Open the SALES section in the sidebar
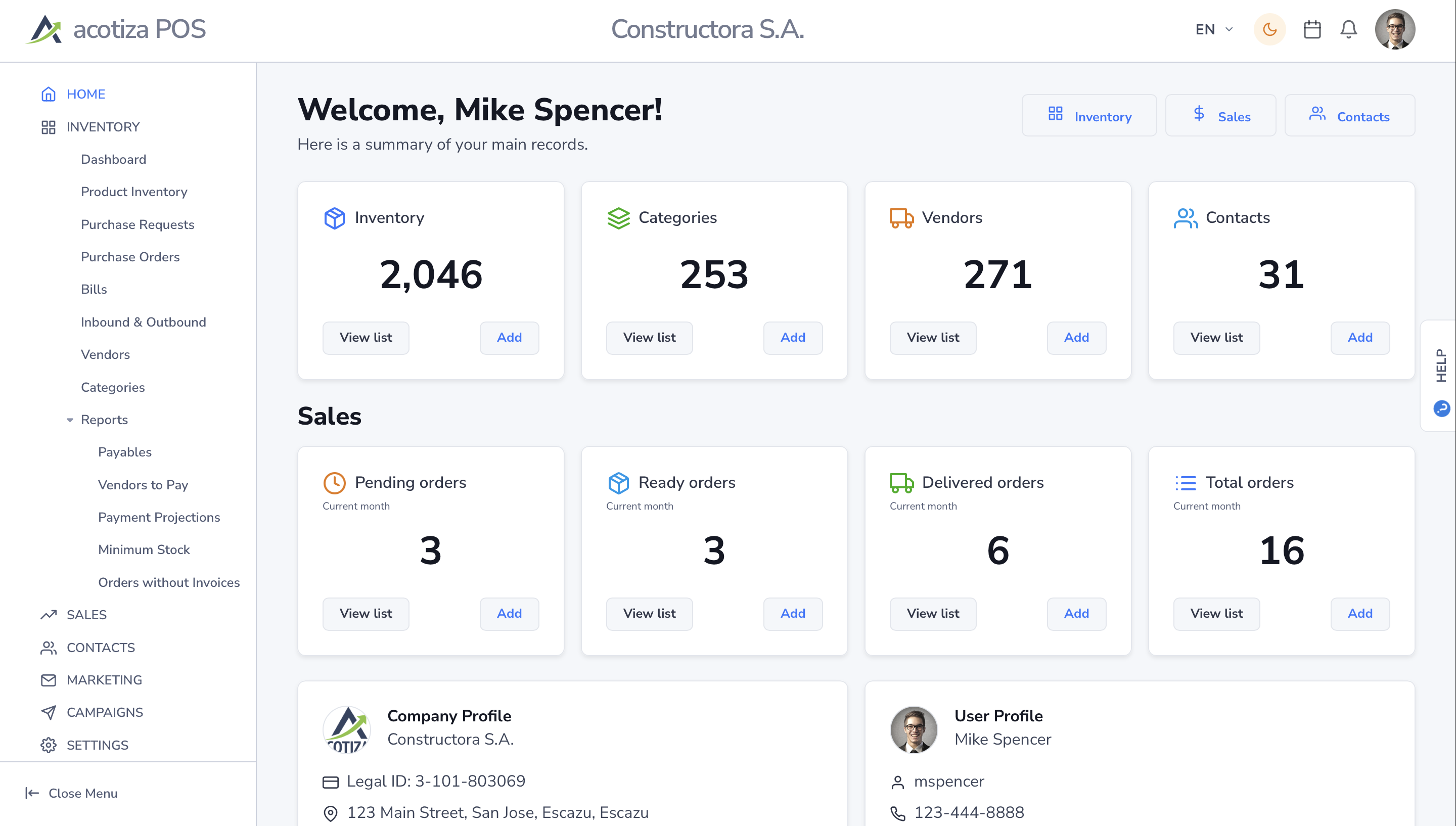 [86, 614]
